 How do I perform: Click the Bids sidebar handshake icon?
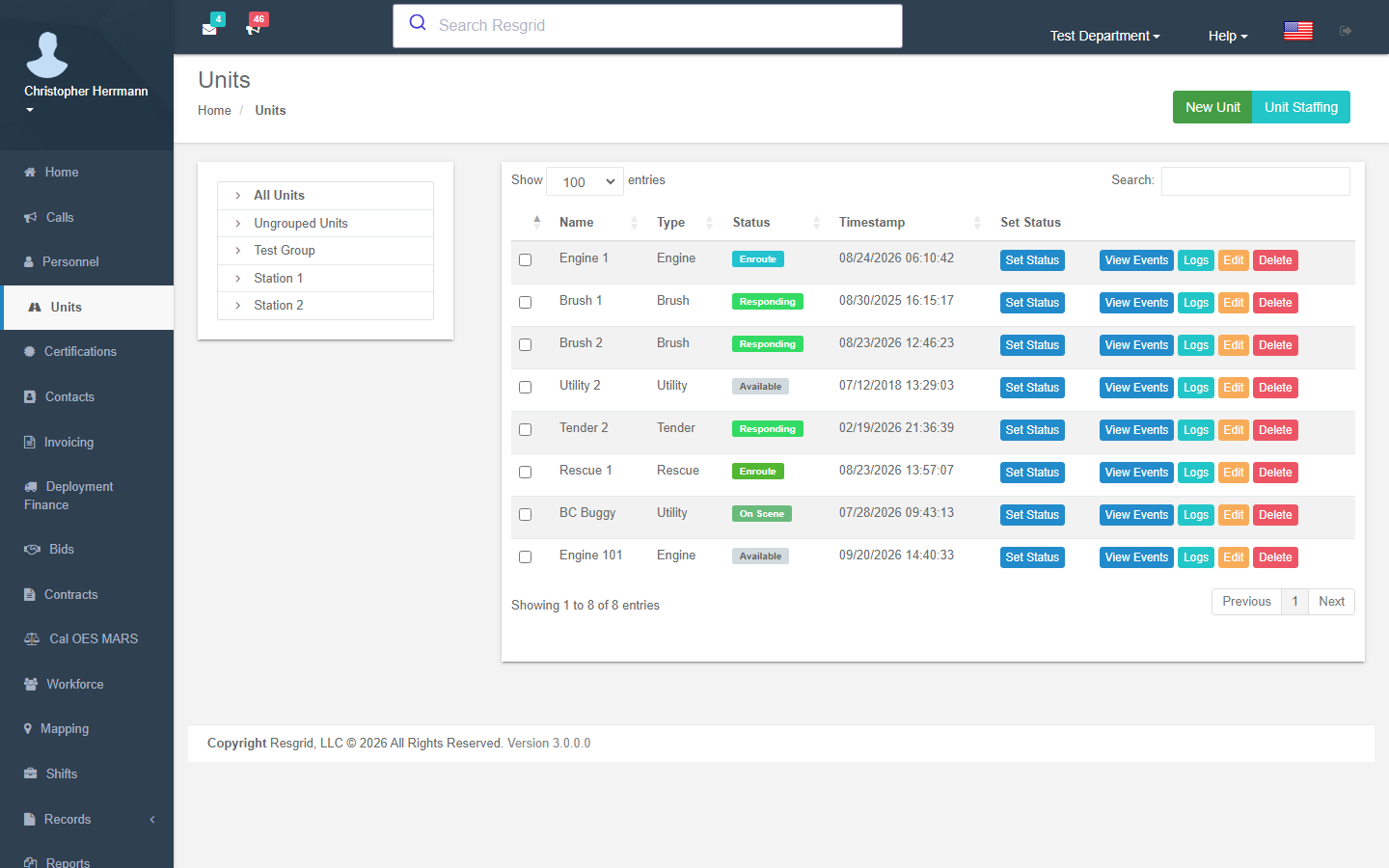[32, 549]
